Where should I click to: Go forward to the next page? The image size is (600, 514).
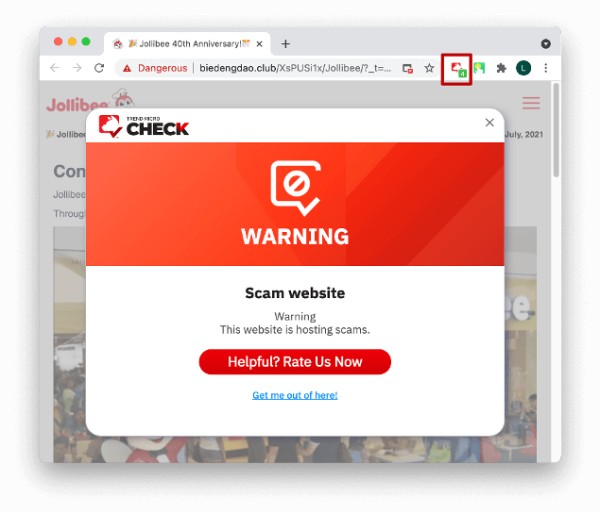(x=77, y=68)
